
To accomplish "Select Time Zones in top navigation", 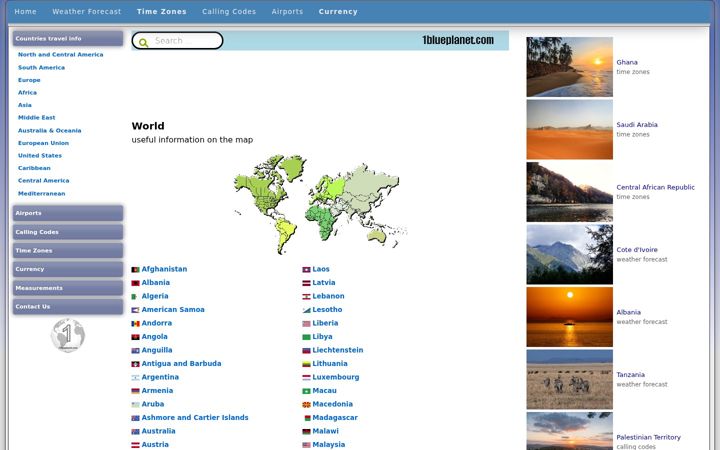I will click(162, 11).
